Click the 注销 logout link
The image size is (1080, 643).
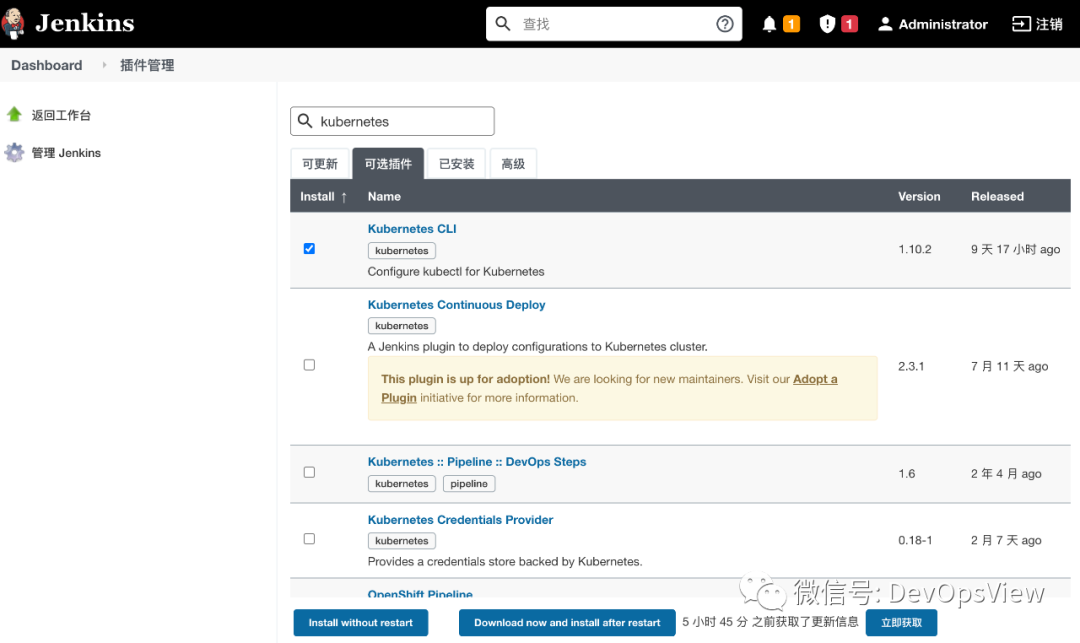[1049, 24]
